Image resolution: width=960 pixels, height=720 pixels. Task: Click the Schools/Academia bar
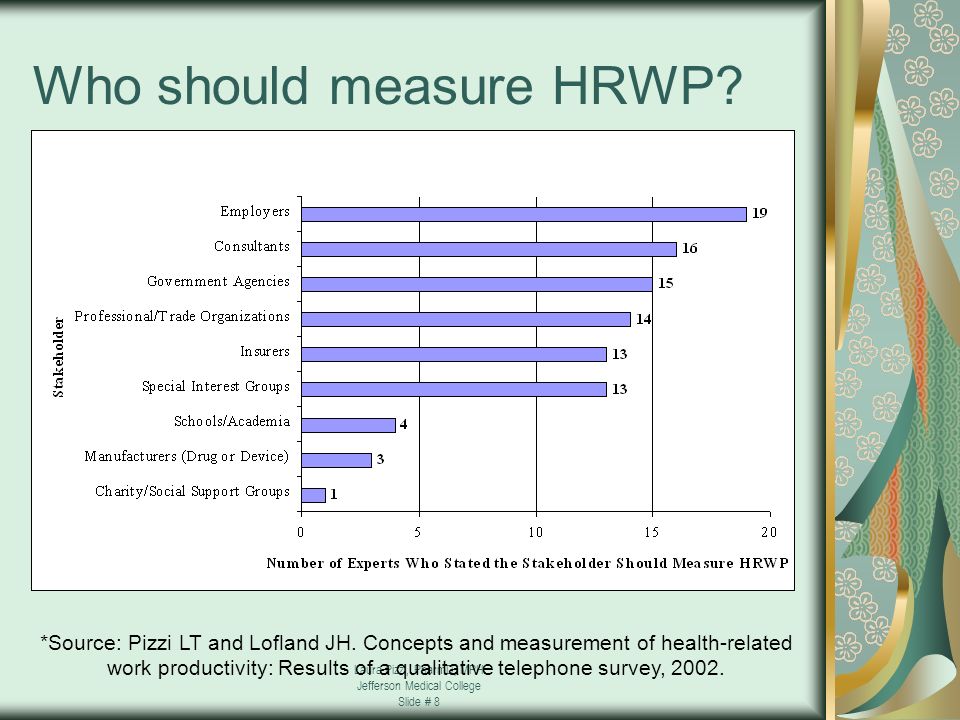(348, 425)
